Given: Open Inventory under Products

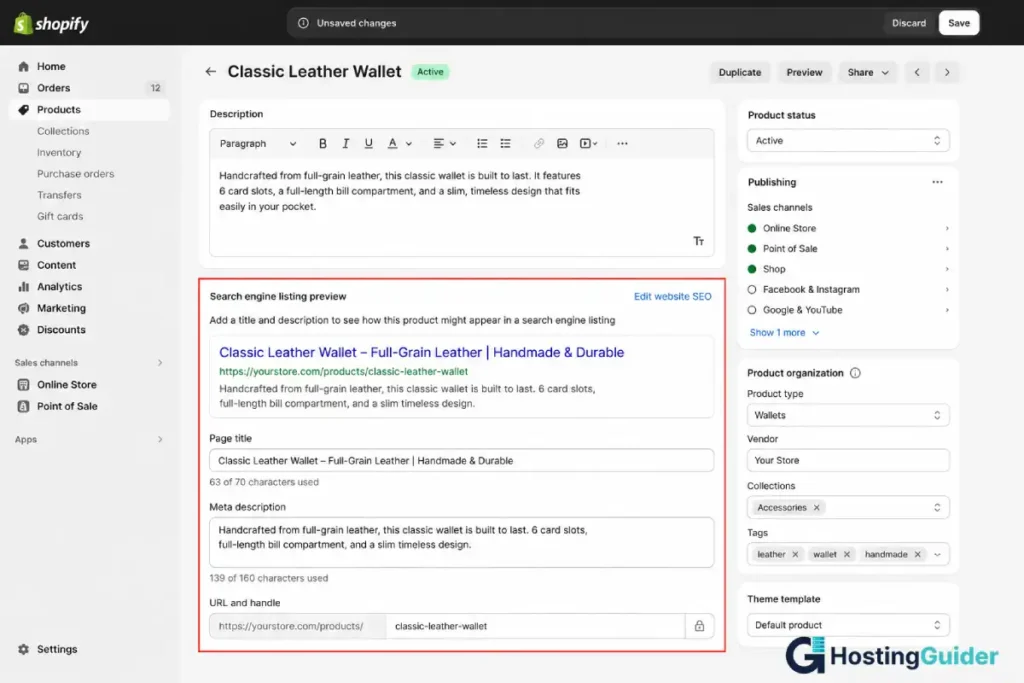Looking at the screenshot, I should 59,153.
